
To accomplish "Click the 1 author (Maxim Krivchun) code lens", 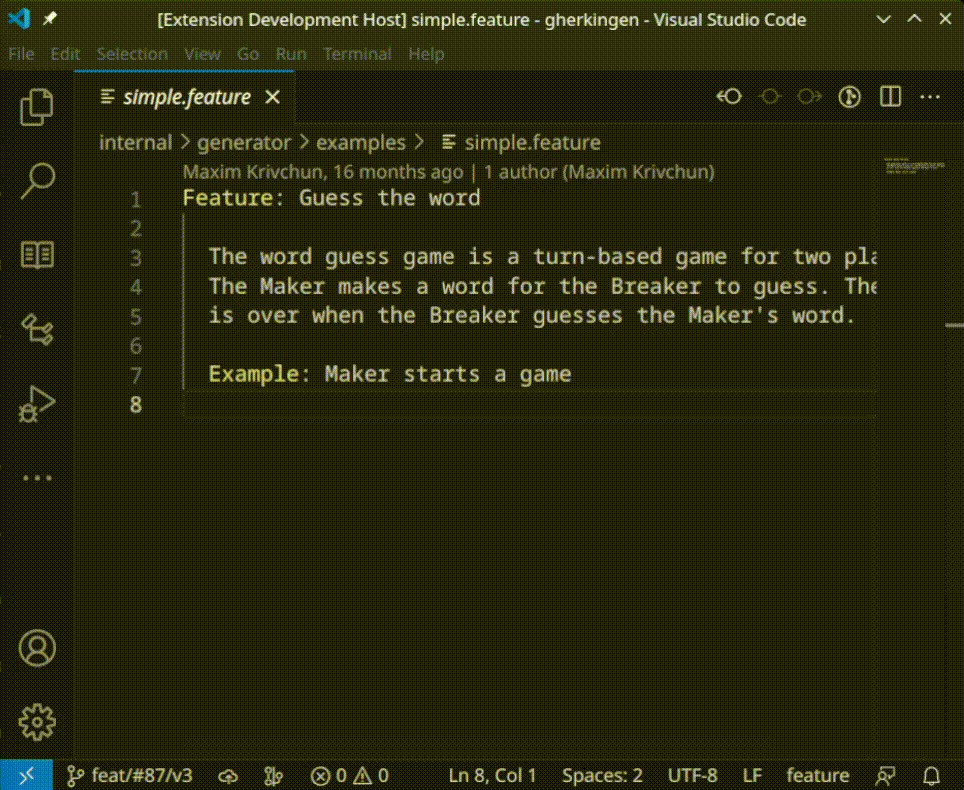I will point(599,172).
